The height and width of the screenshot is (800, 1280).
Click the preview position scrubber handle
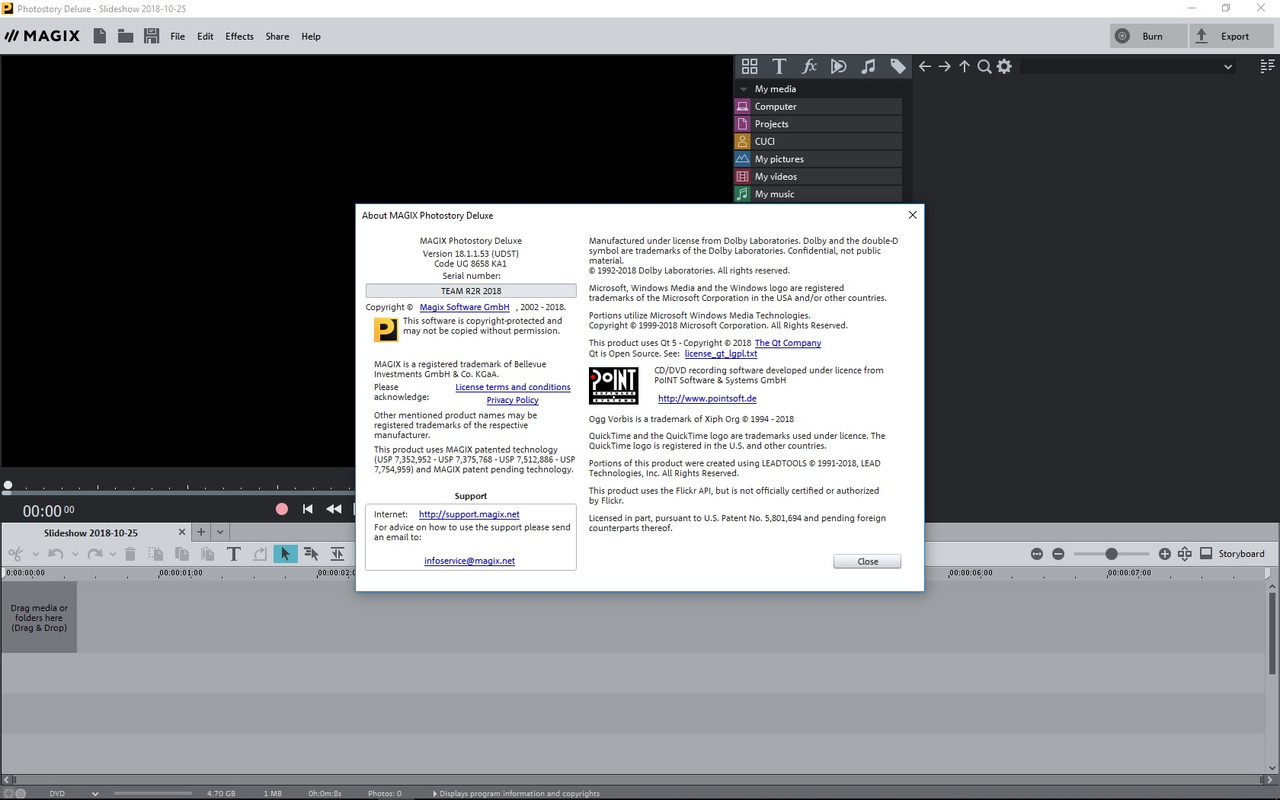8,487
